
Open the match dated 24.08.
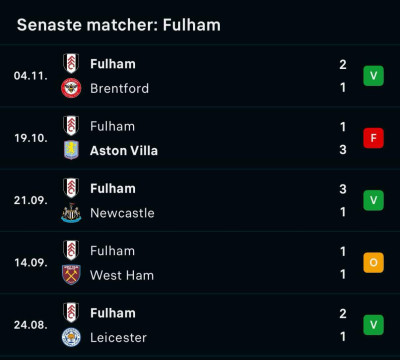tap(200, 325)
